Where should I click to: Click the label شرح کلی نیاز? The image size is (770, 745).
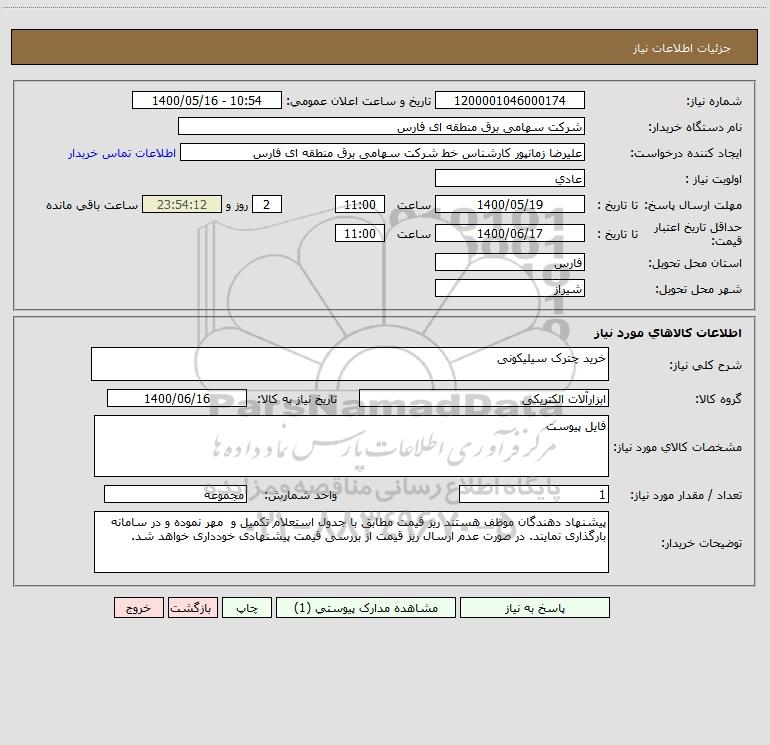click(x=706, y=365)
